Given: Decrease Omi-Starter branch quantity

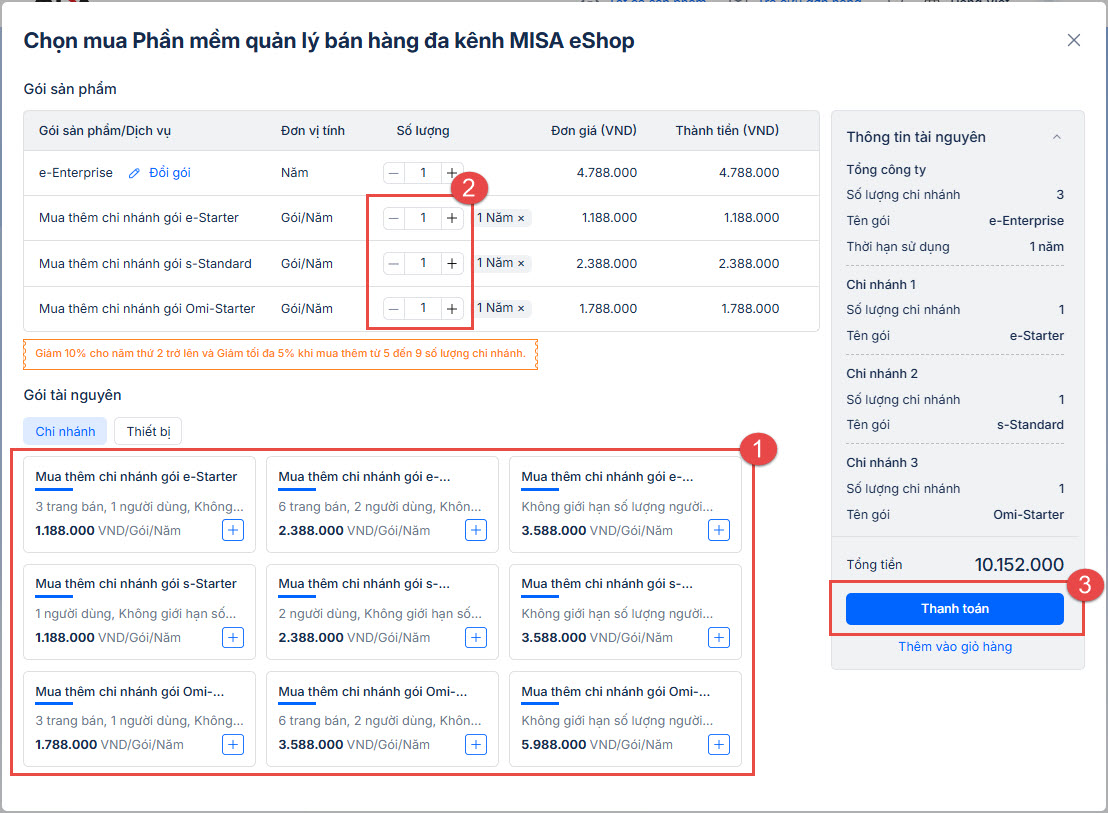Looking at the screenshot, I should coord(394,309).
